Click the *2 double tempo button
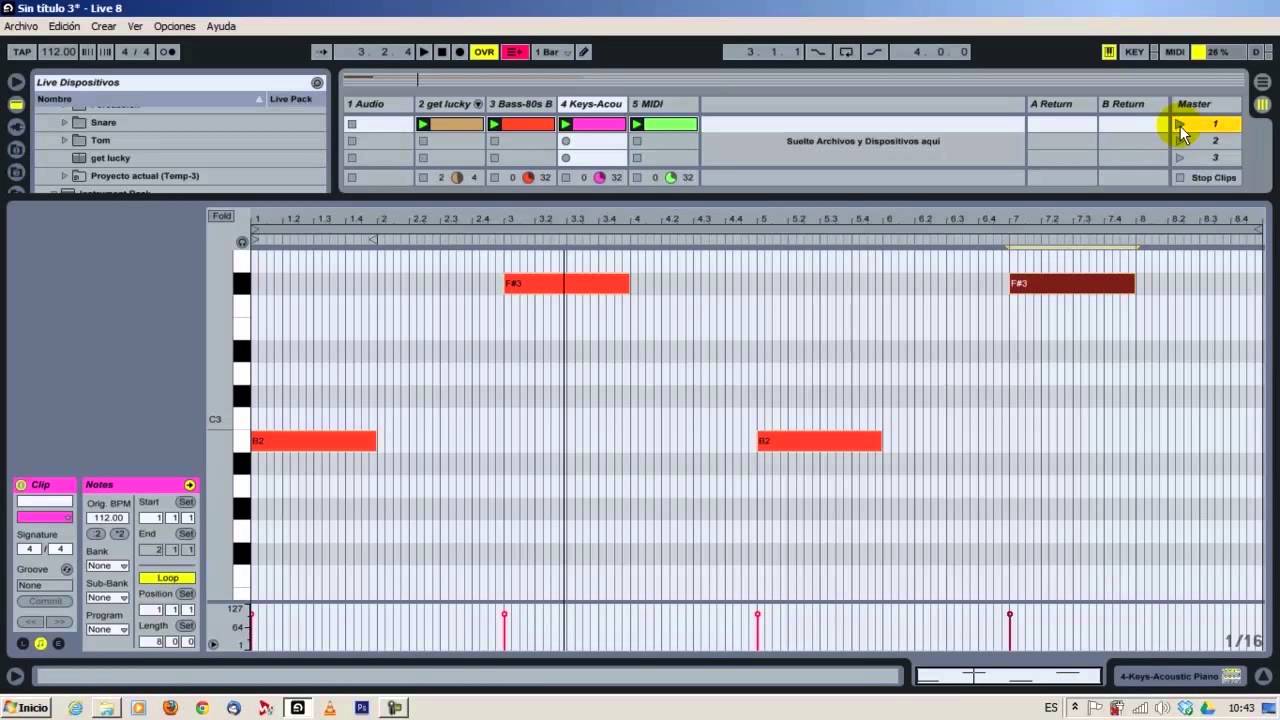Image resolution: width=1280 pixels, height=720 pixels. [119, 534]
